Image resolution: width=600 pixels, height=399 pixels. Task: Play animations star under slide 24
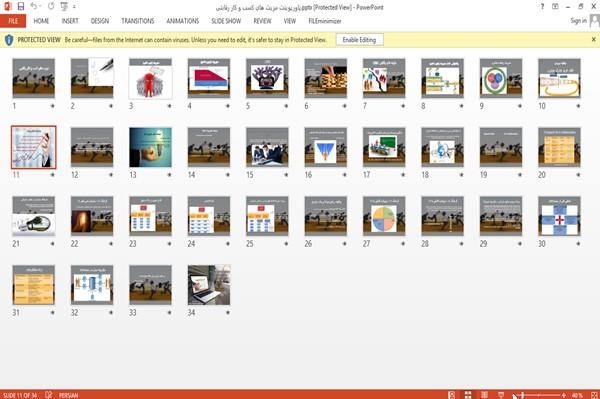(x=228, y=244)
